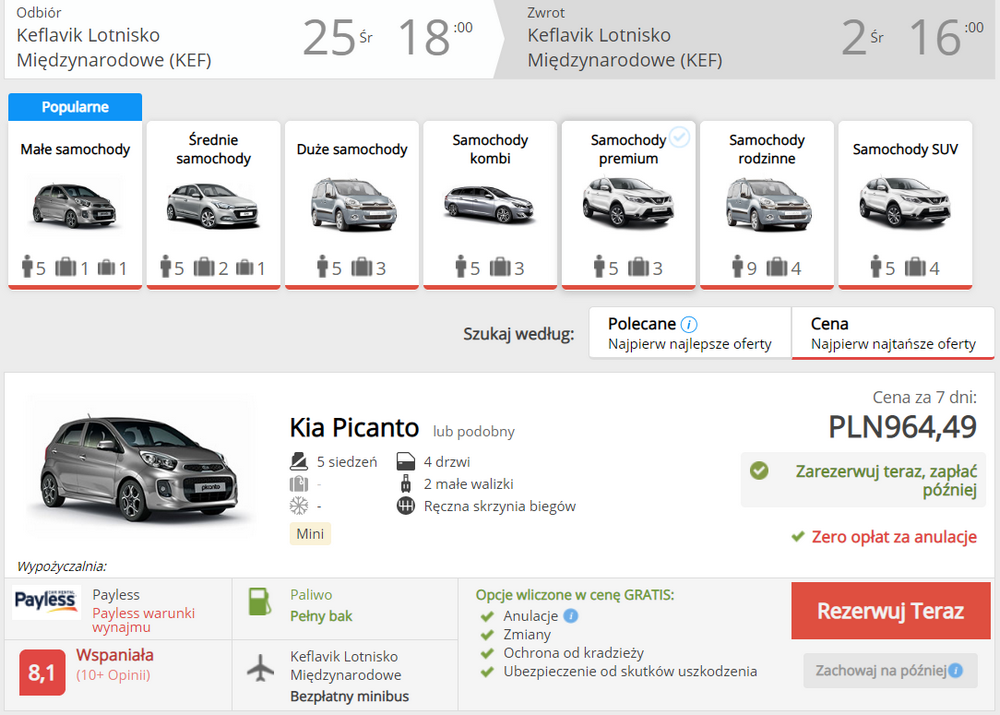Screen dimensions: 1000x715
Task: Click the suitcase icon beside 2 małe walizki
Action: (x=406, y=484)
